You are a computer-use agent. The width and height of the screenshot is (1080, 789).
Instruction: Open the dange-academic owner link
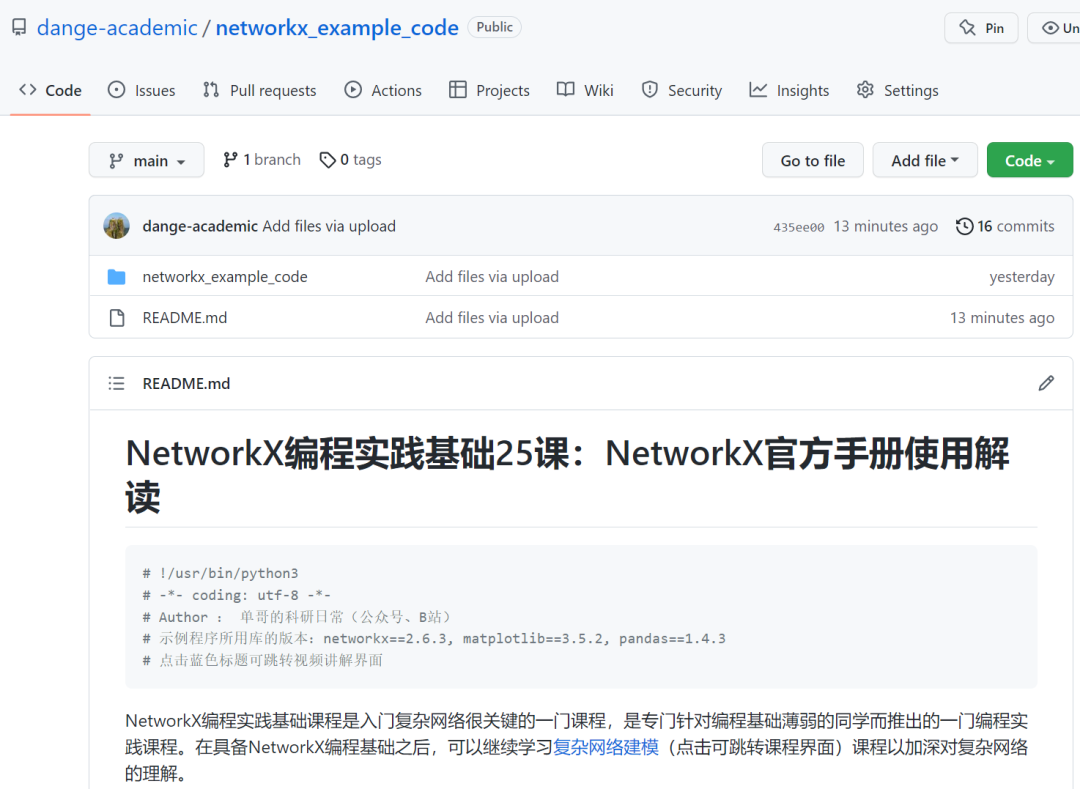pyautogui.click(x=117, y=28)
